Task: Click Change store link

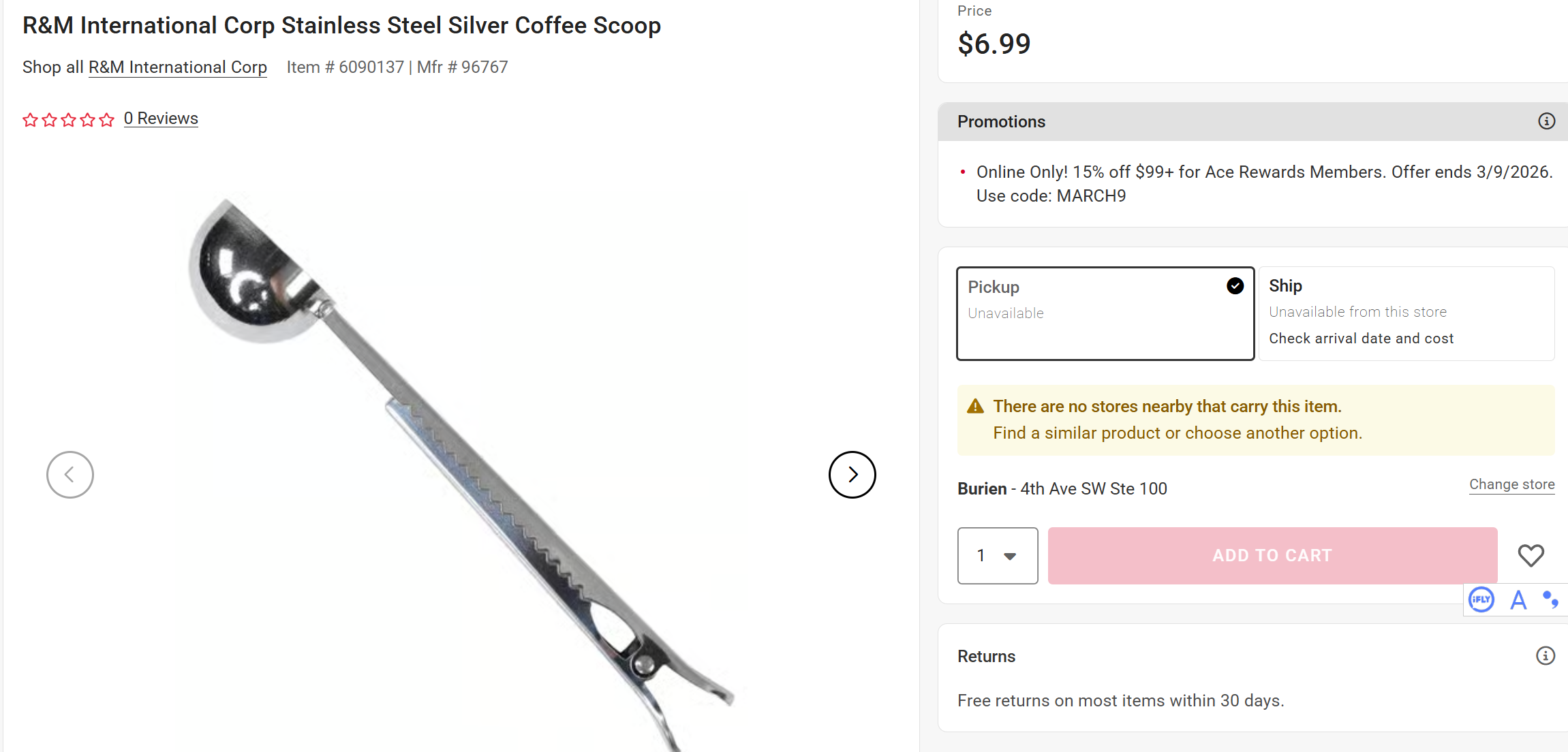Action: 1511,484
